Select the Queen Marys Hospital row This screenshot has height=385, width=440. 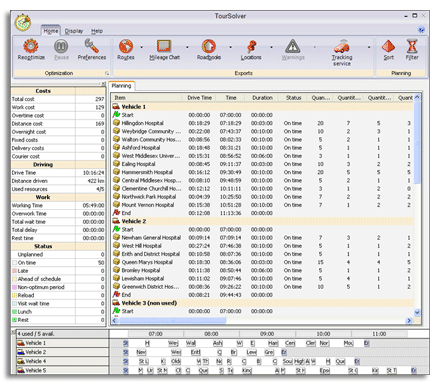point(262,262)
